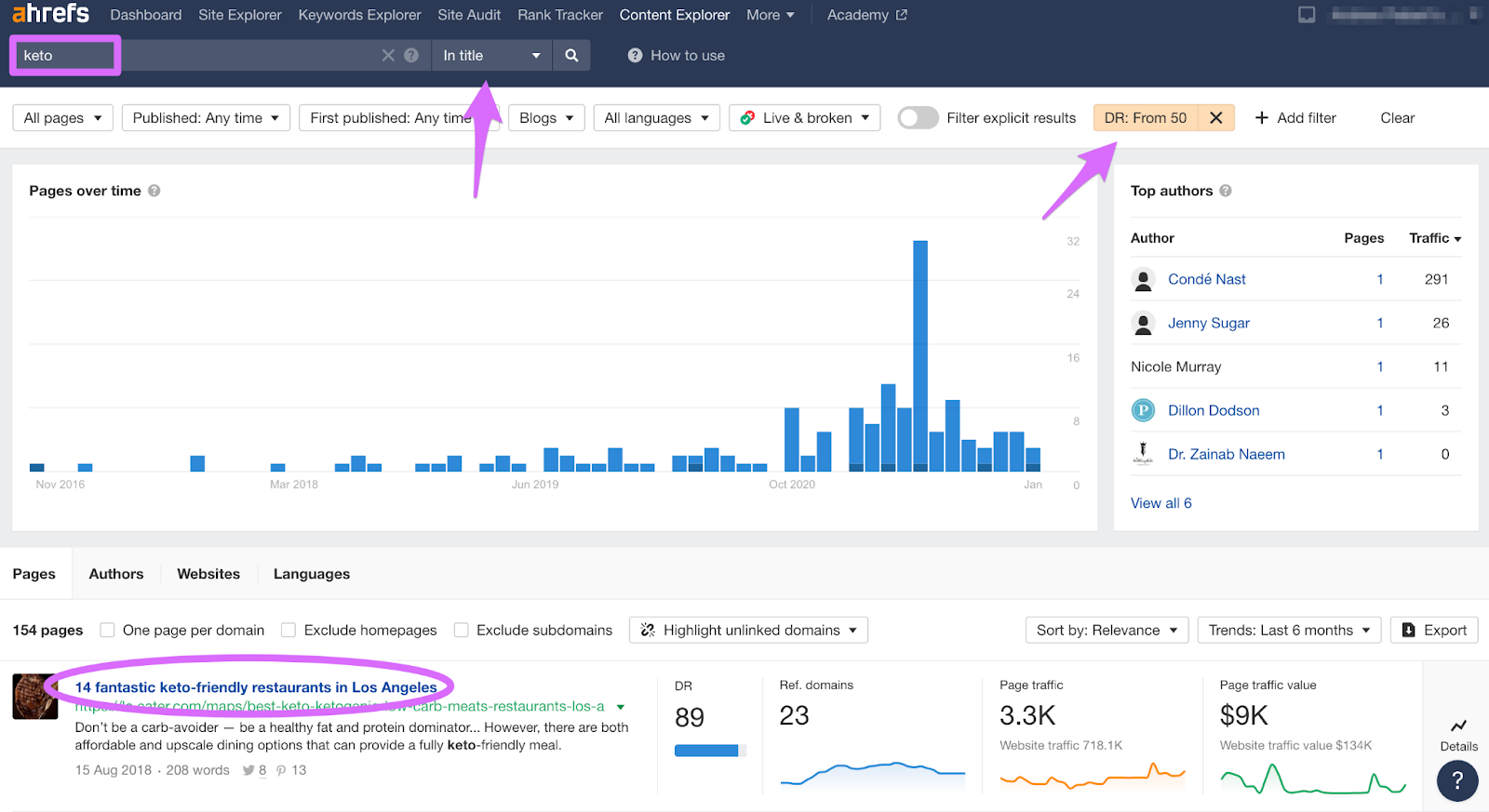Open the notifications screen icon
This screenshot has height=812, width=1489.
[x=1307, y=15]
